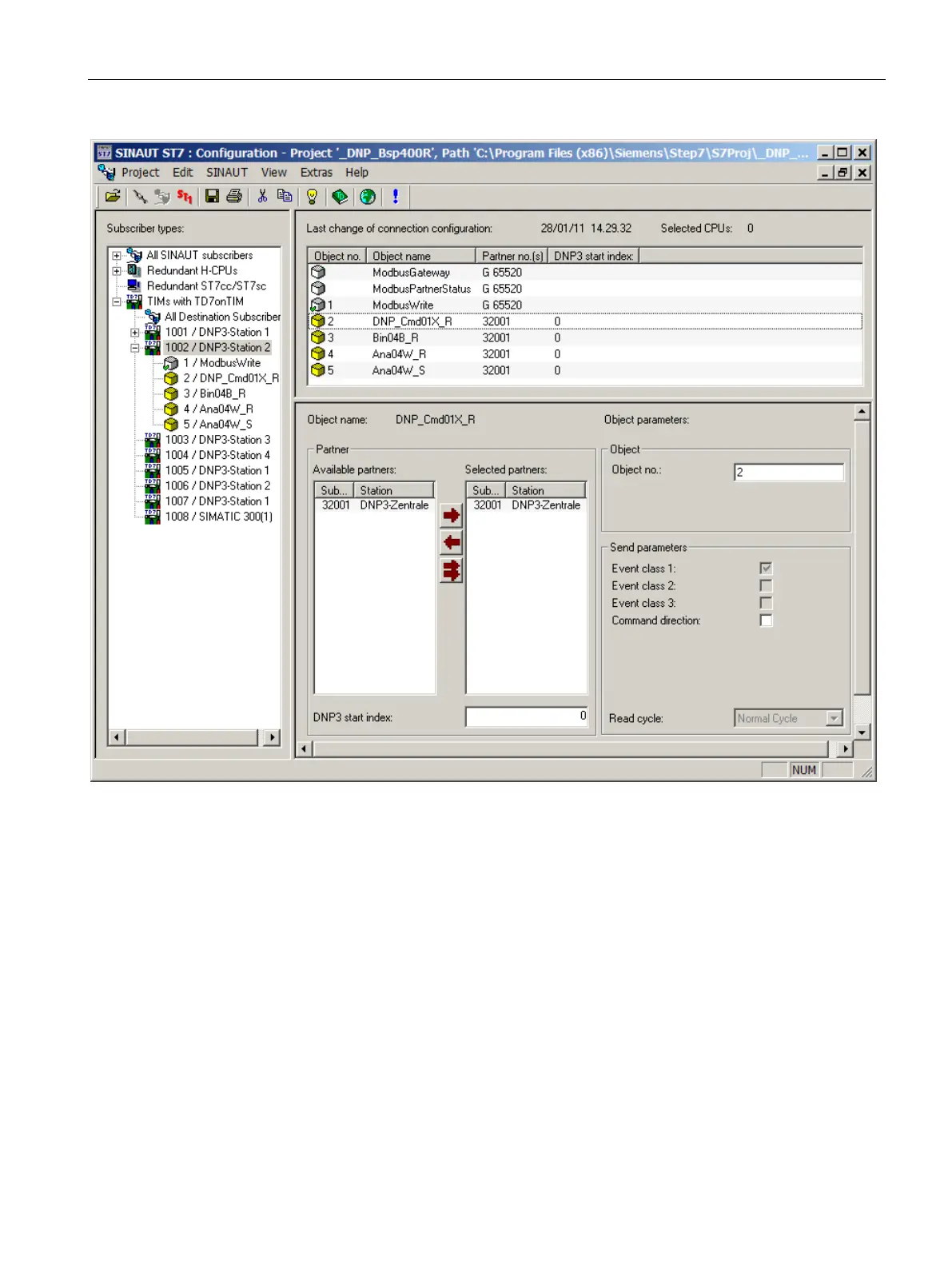This screenshot has width=952, height=1269.
Task: Click the Partner no.(s) column header
Action: 512,256
